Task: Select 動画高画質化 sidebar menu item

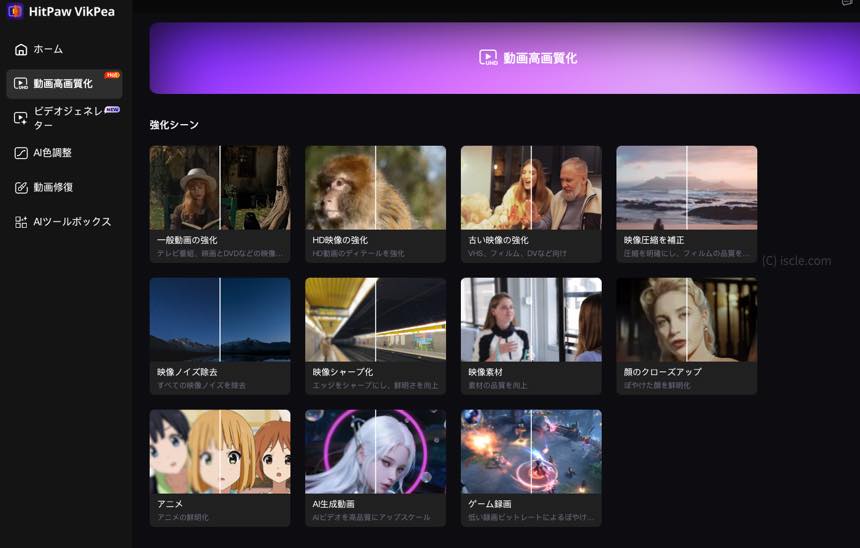Action: tap(64, 83)
